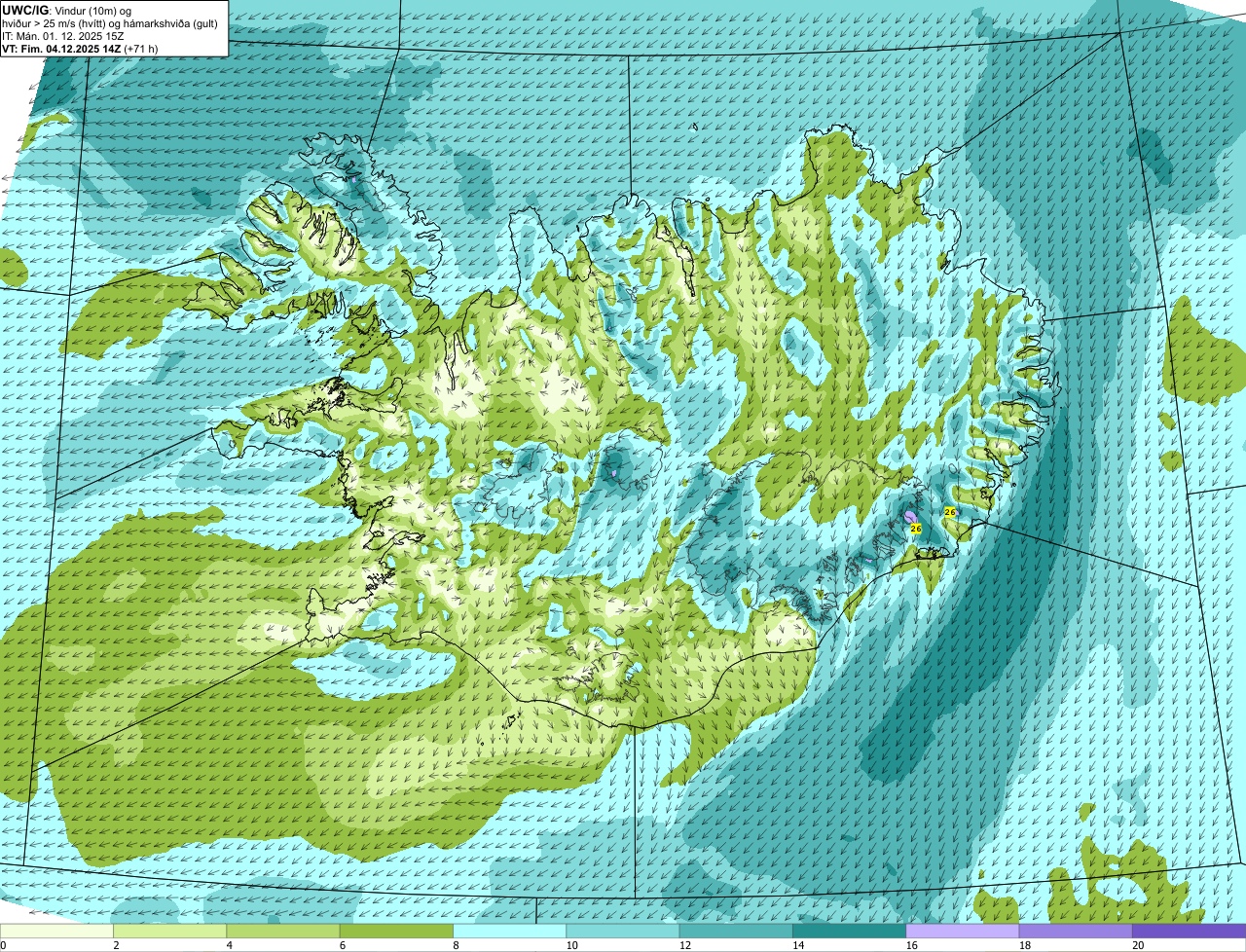Select the 18–20 medium purple legend swatch

pos(1076,931)
